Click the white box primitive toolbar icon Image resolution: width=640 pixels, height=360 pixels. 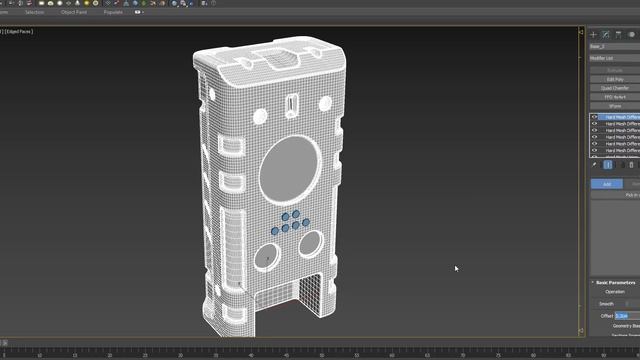click(x=41, y=3)
